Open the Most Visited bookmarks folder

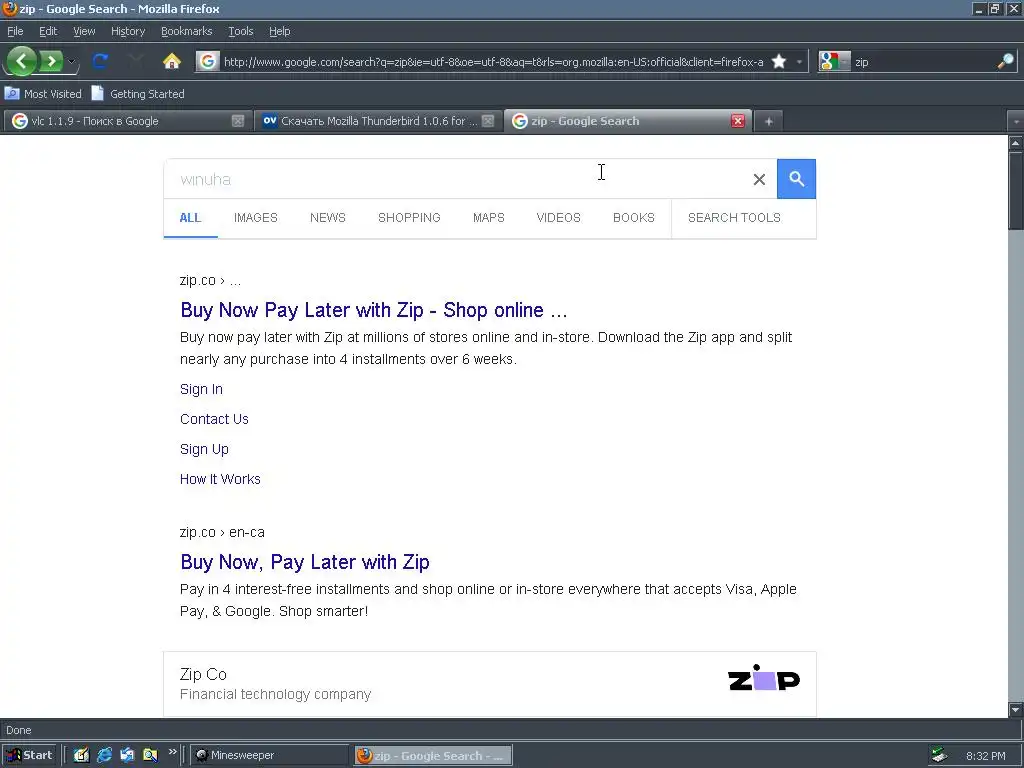click(43, 94)
